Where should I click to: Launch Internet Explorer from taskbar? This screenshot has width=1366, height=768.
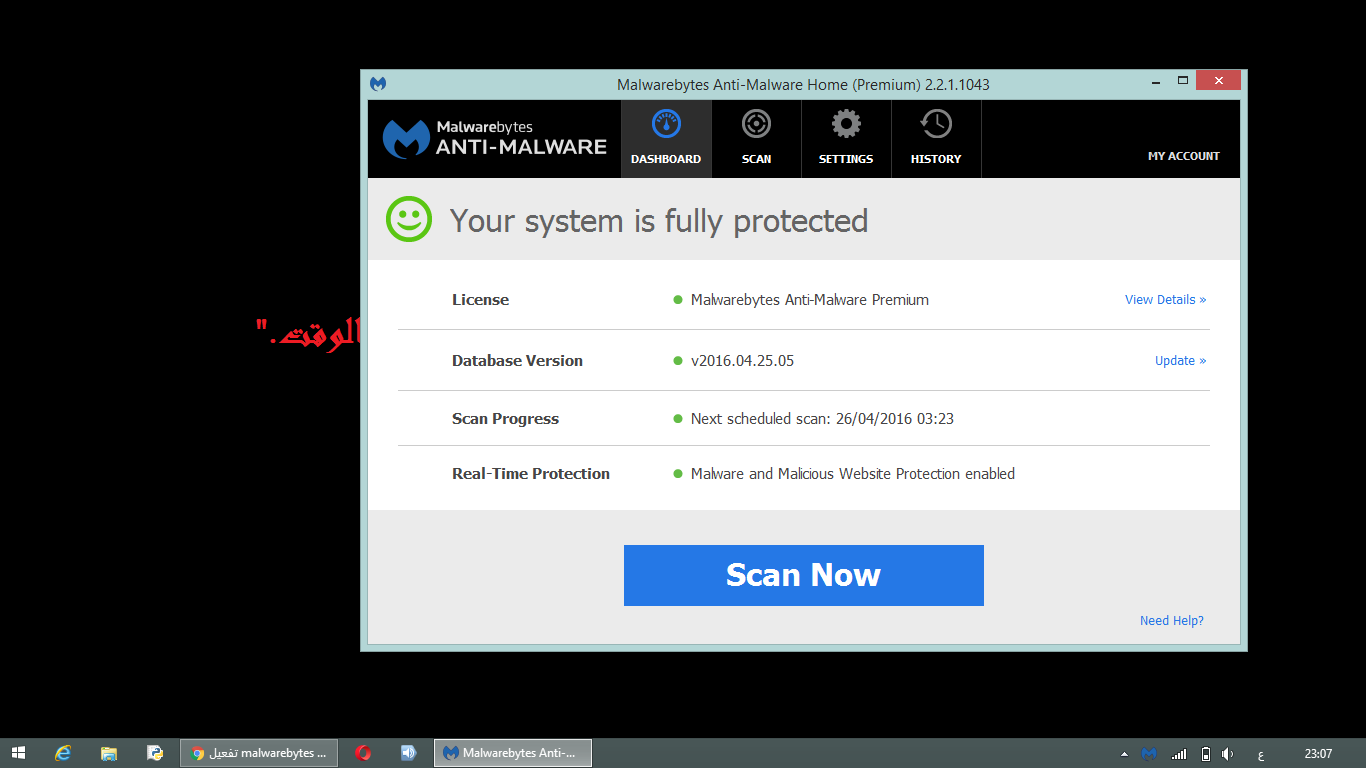point(63,753)
